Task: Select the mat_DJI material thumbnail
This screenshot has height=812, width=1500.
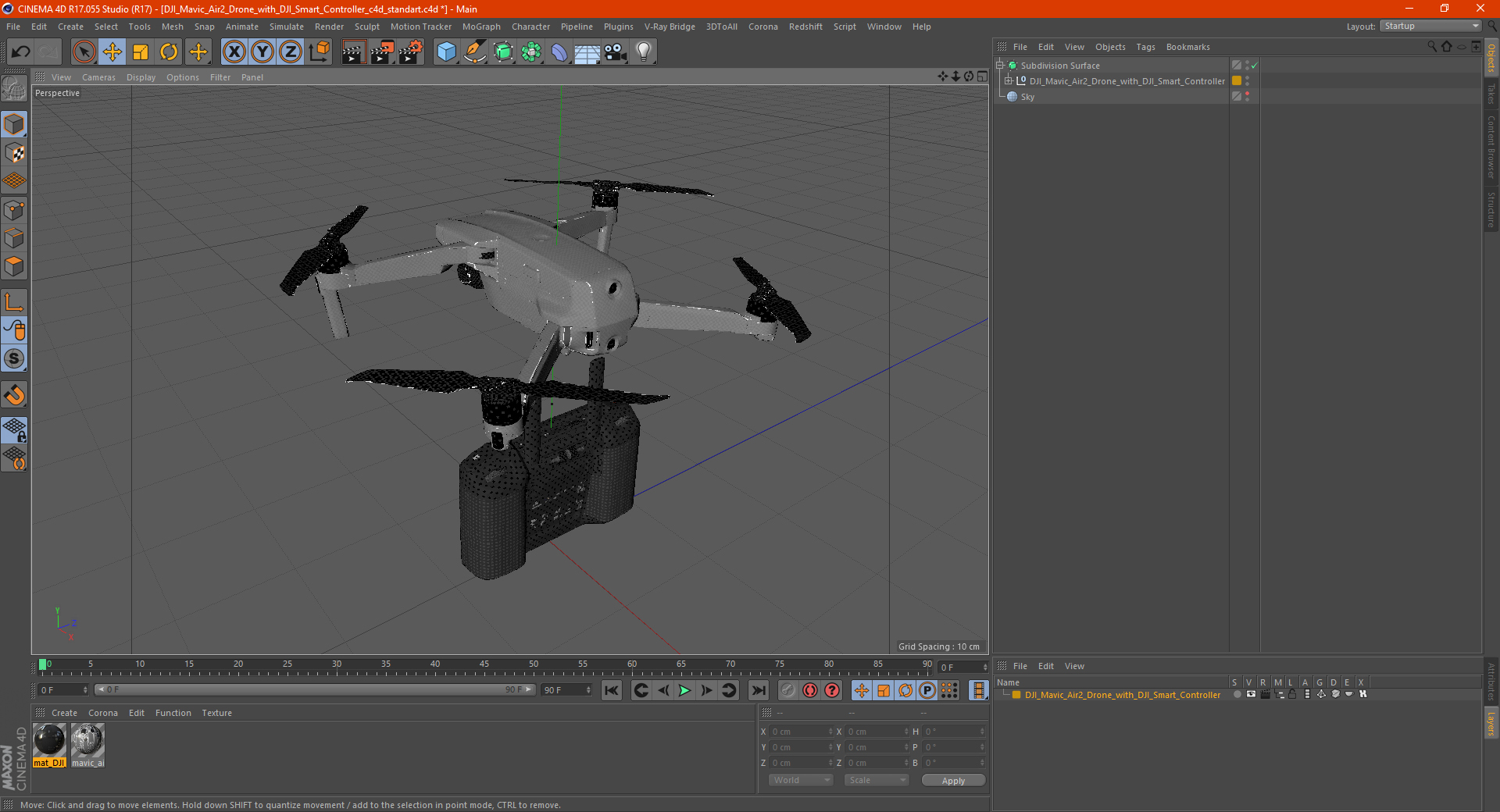Action: click(49, 745)
